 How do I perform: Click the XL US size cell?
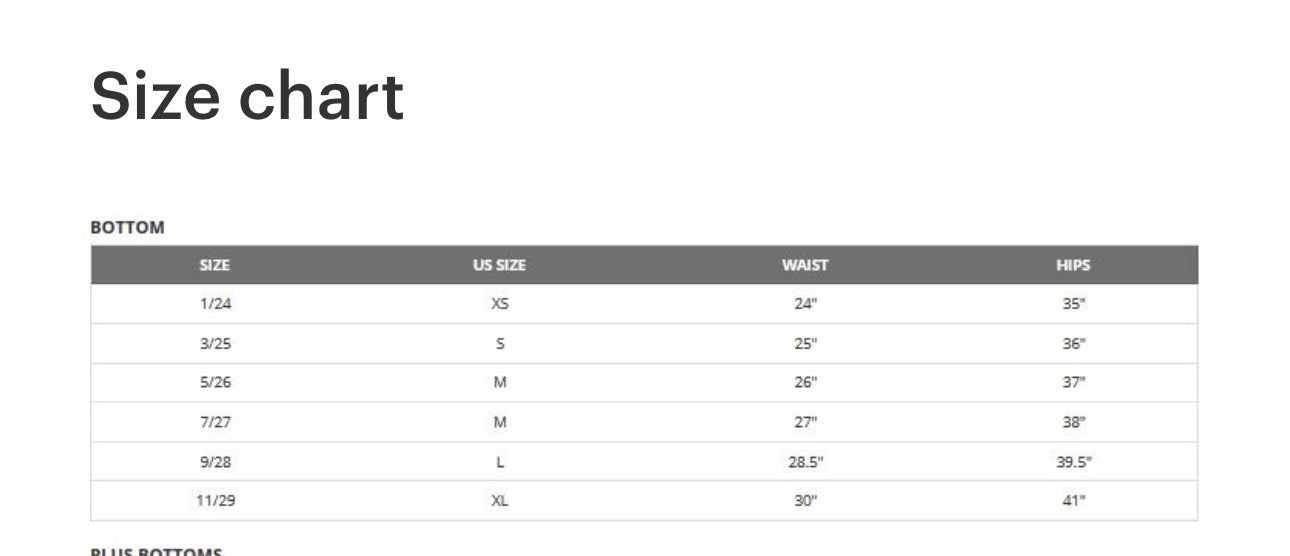coord(500,500)
